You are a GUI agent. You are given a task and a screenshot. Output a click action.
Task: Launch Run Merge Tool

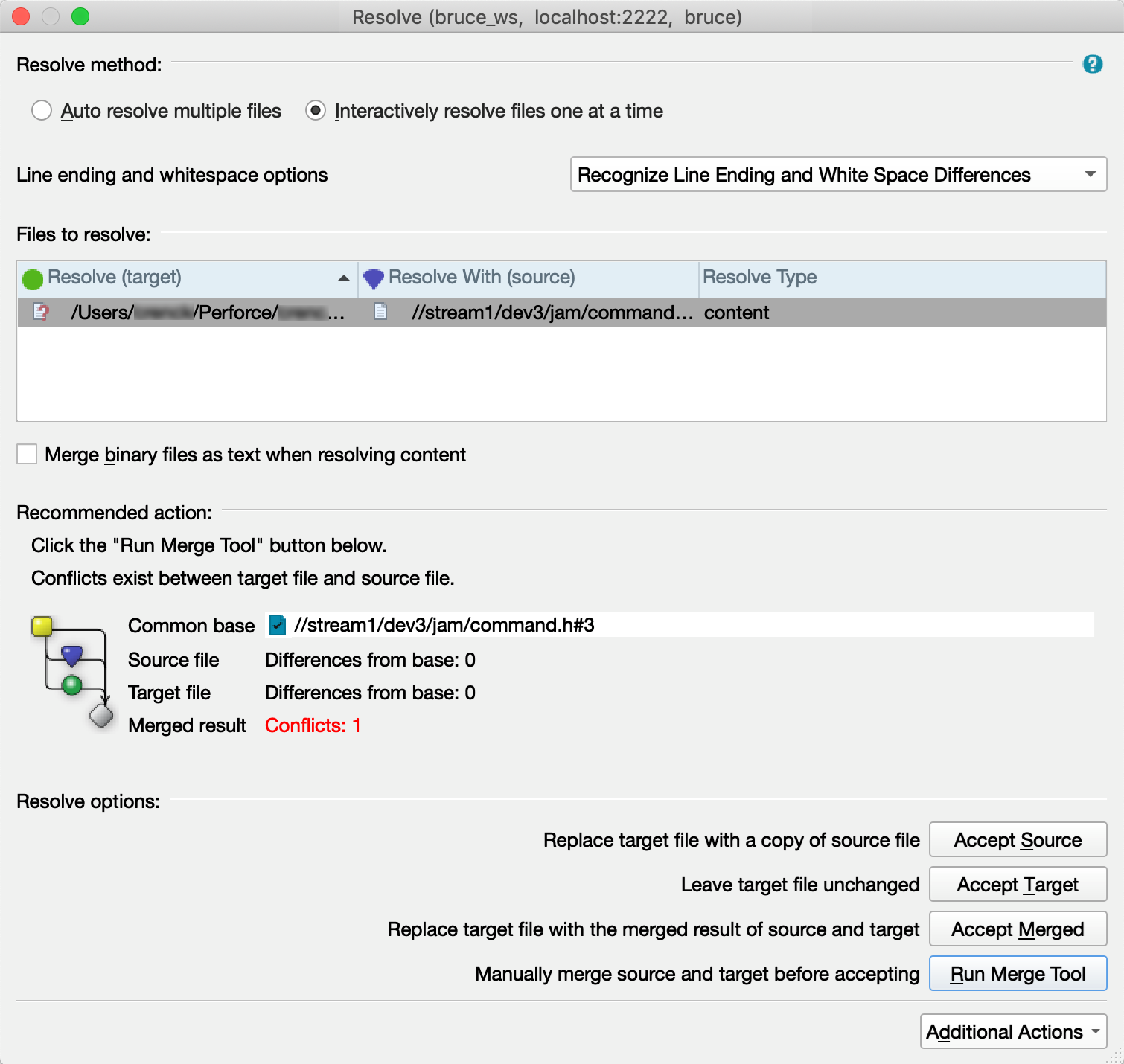pyautogui.click(x=1018, y=974)
